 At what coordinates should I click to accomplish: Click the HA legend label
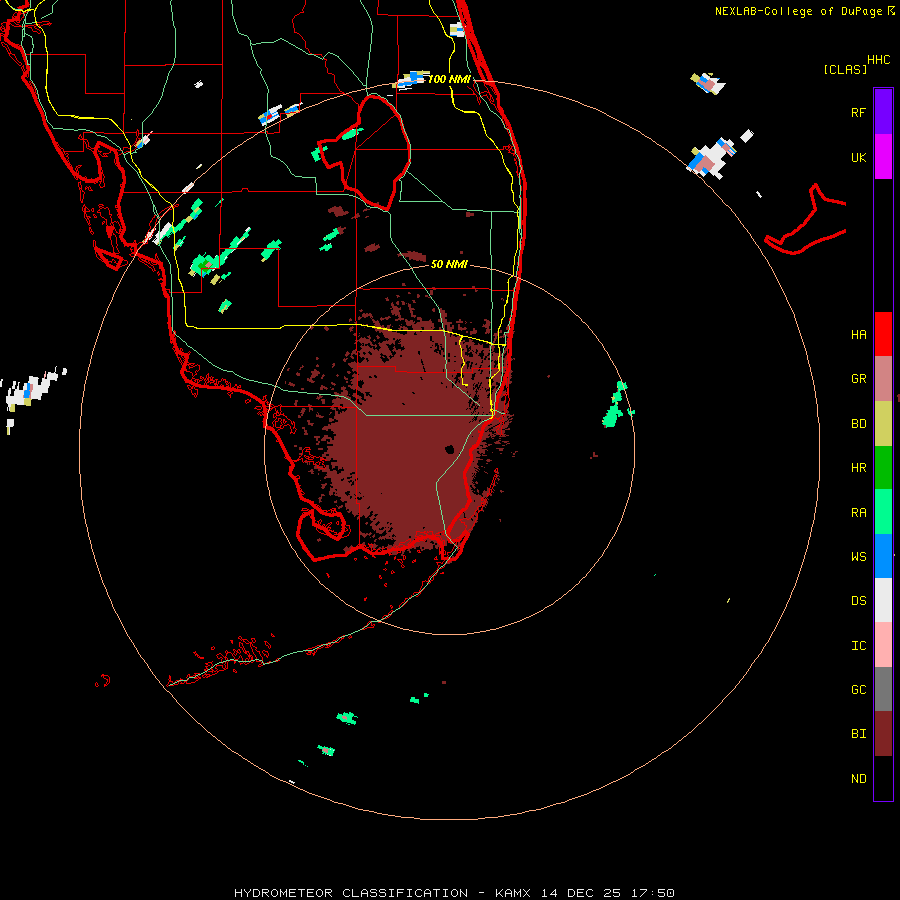point(858,335)
